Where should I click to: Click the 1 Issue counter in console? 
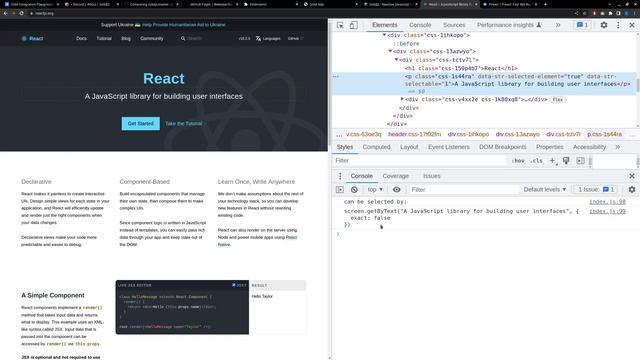[x=596, y=190]
